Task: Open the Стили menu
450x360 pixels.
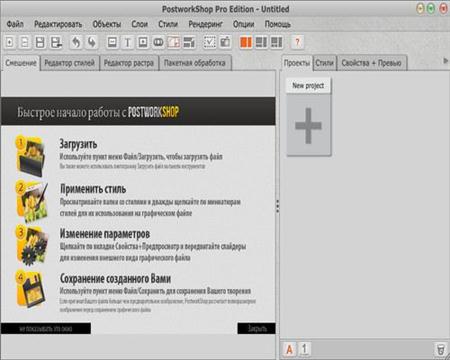Action: [168, 24]
